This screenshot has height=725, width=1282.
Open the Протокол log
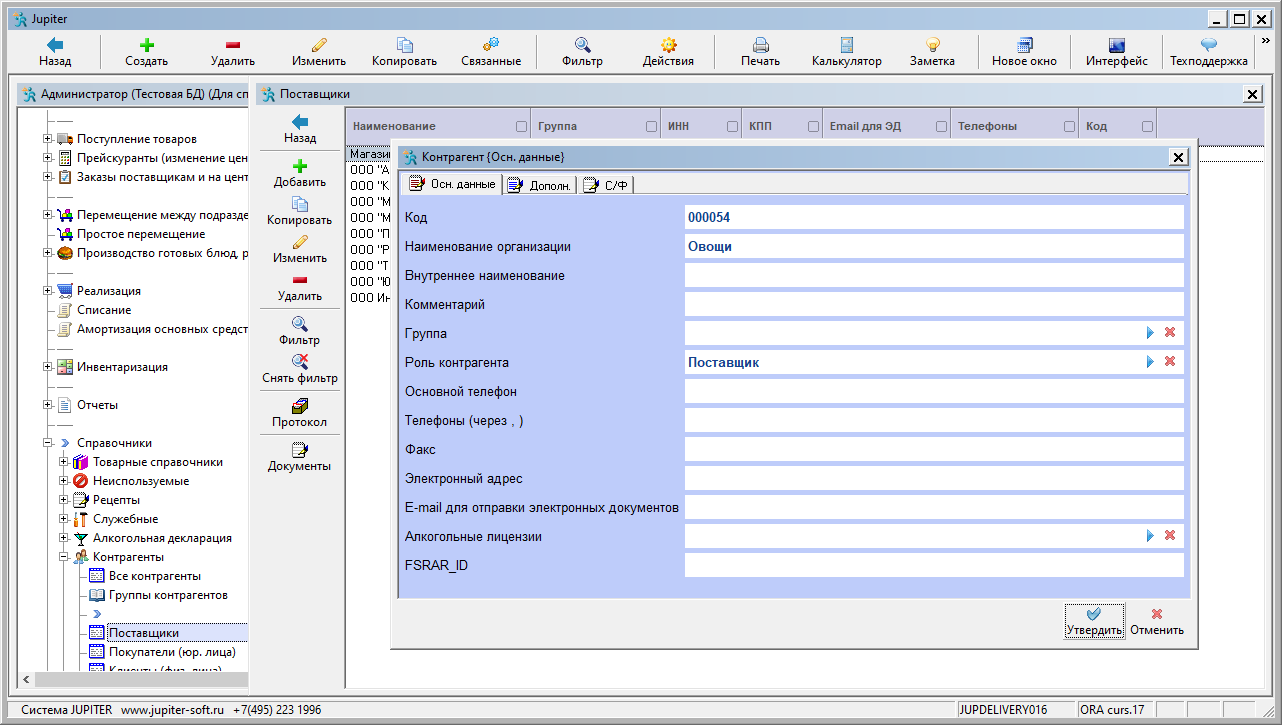click(x=300, y=413)
